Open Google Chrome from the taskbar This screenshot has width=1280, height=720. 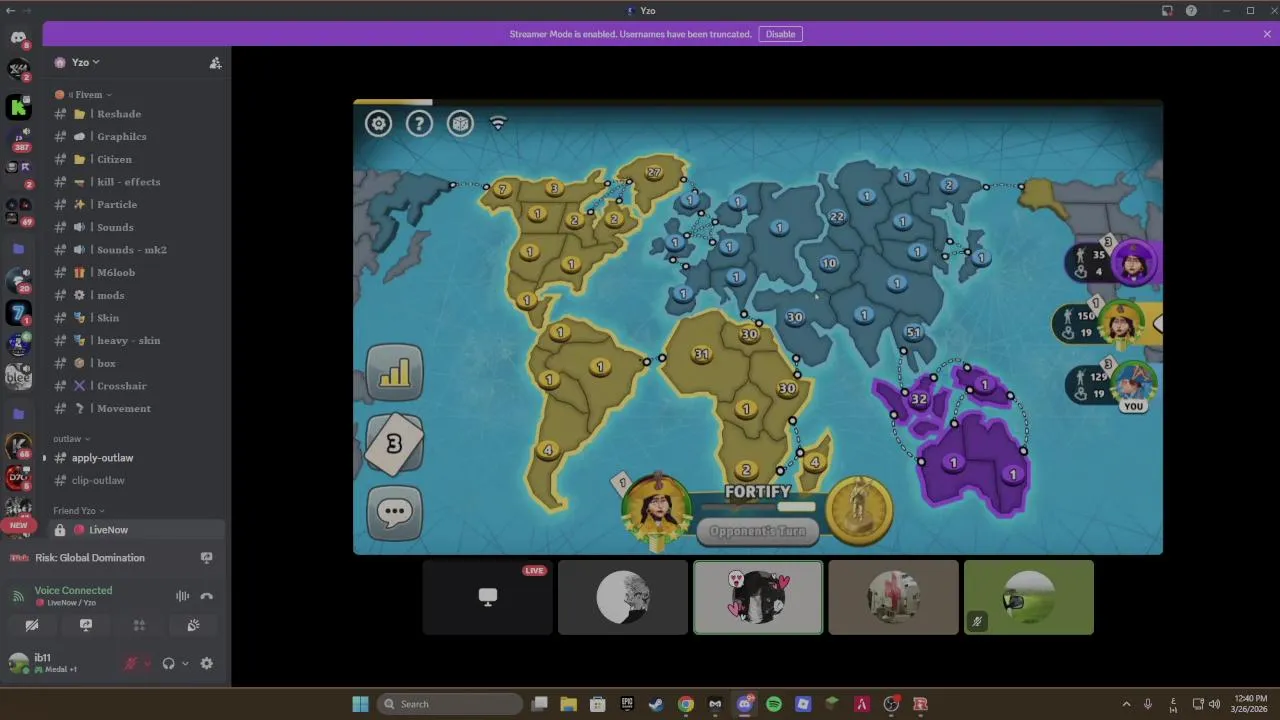pos(686,704)
